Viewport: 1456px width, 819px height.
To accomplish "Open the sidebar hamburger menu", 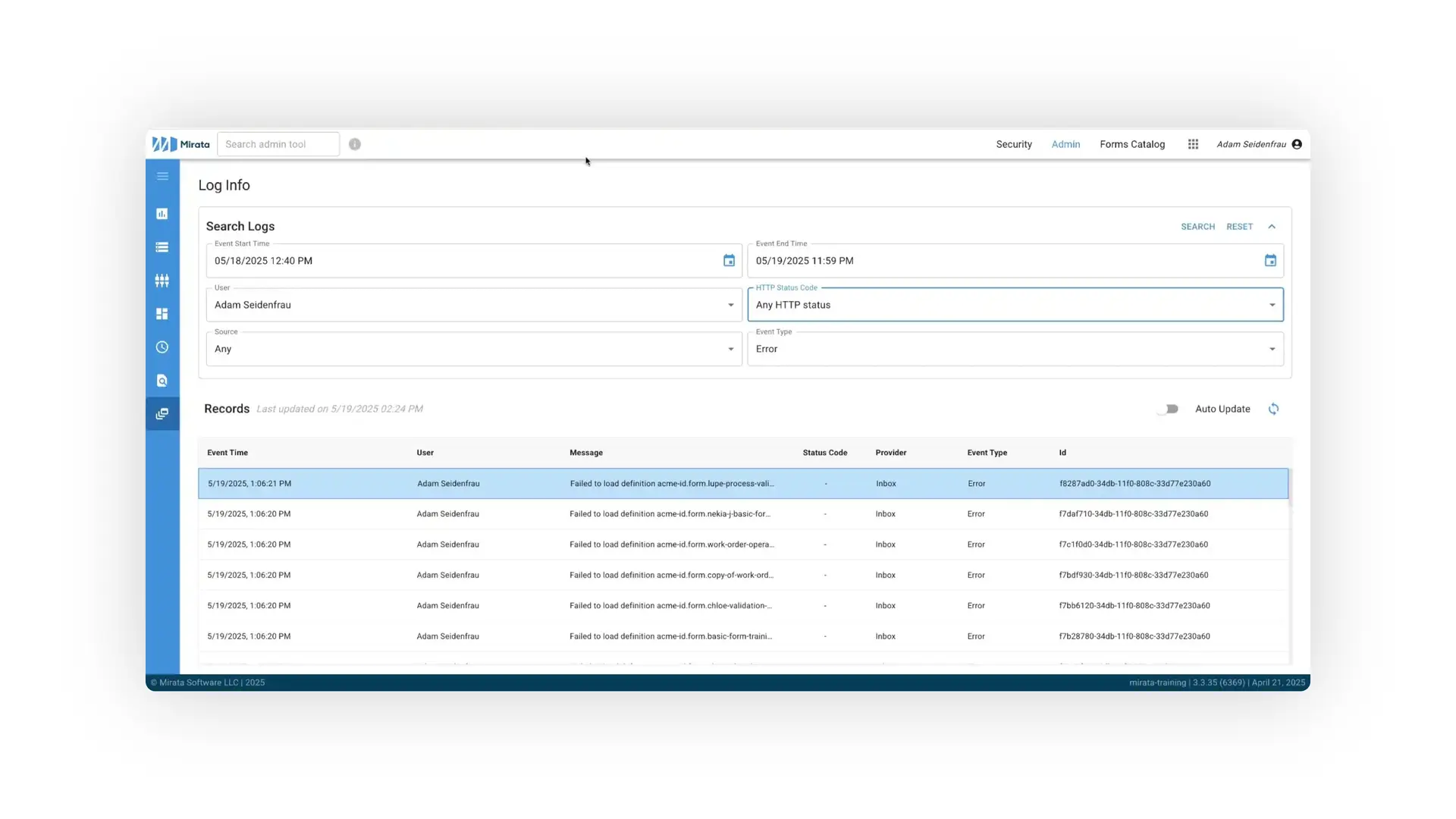I will [162, 176].
